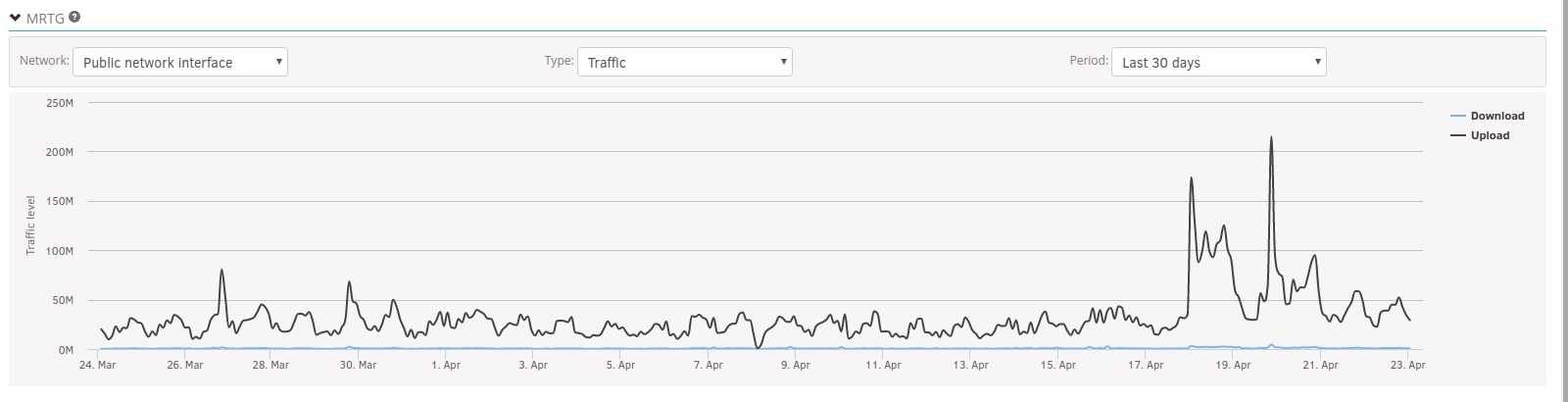Open the MRTG help question mark icon
1568x402 pixels.
point(75,17)
